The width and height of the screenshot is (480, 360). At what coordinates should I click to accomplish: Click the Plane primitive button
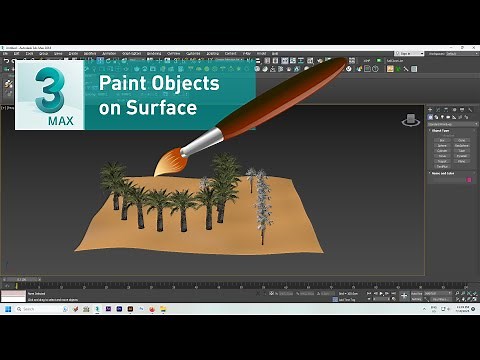click(x=462, y=161)
